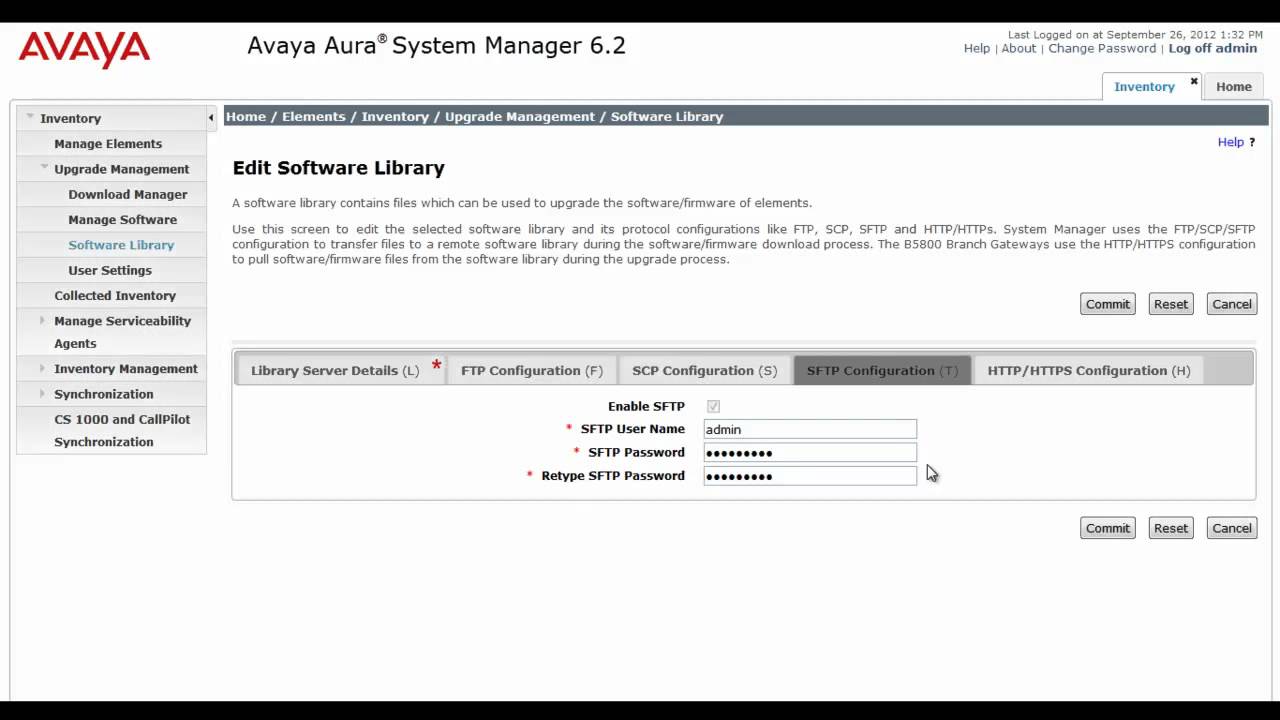Viewport: 1280px width, 720px height.
Task: Select the Inventory root sidebar item
Action: click(70, 118)
